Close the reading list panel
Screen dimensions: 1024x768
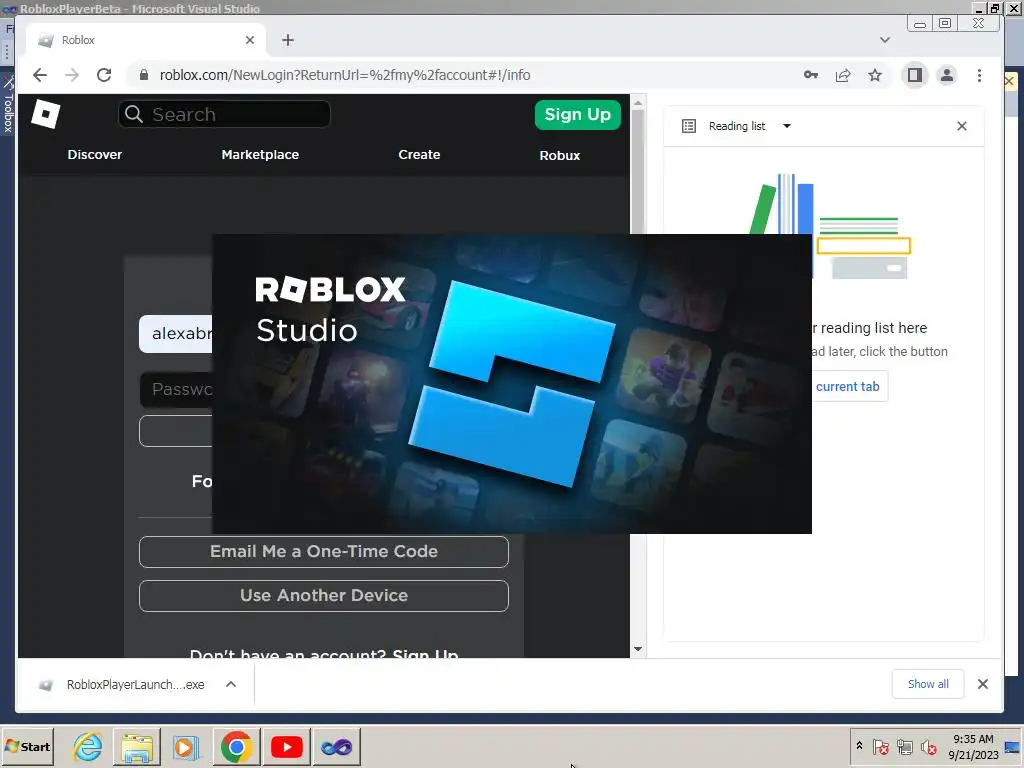click(962, 126)
